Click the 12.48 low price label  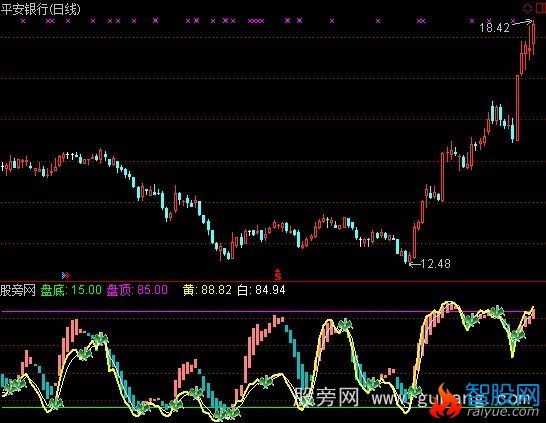(436, 264)
